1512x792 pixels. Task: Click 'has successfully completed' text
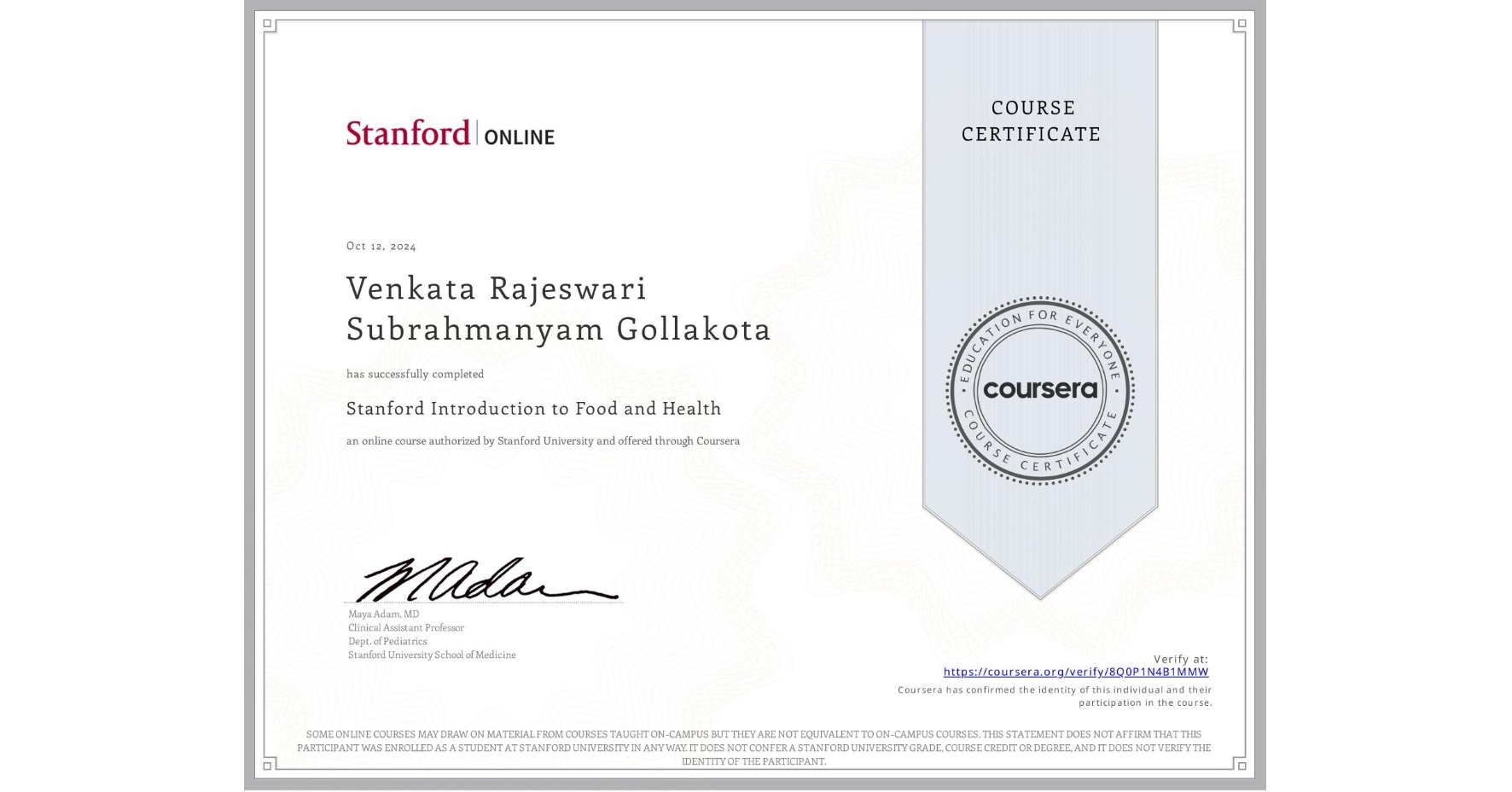tap(415, 374)
